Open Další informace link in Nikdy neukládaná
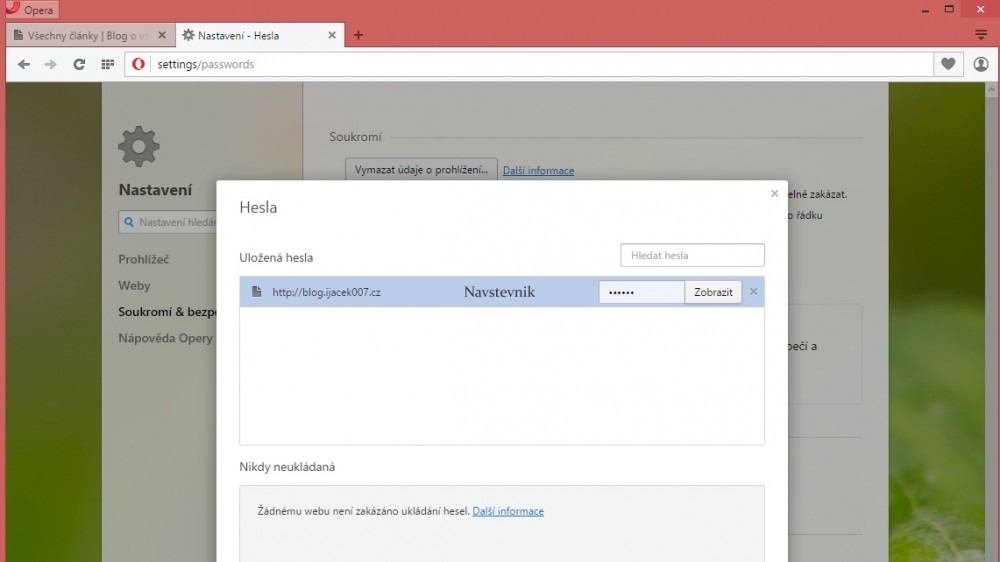Image resolution: width=1000 pixels, height=562 pixels. coord(508,511)
